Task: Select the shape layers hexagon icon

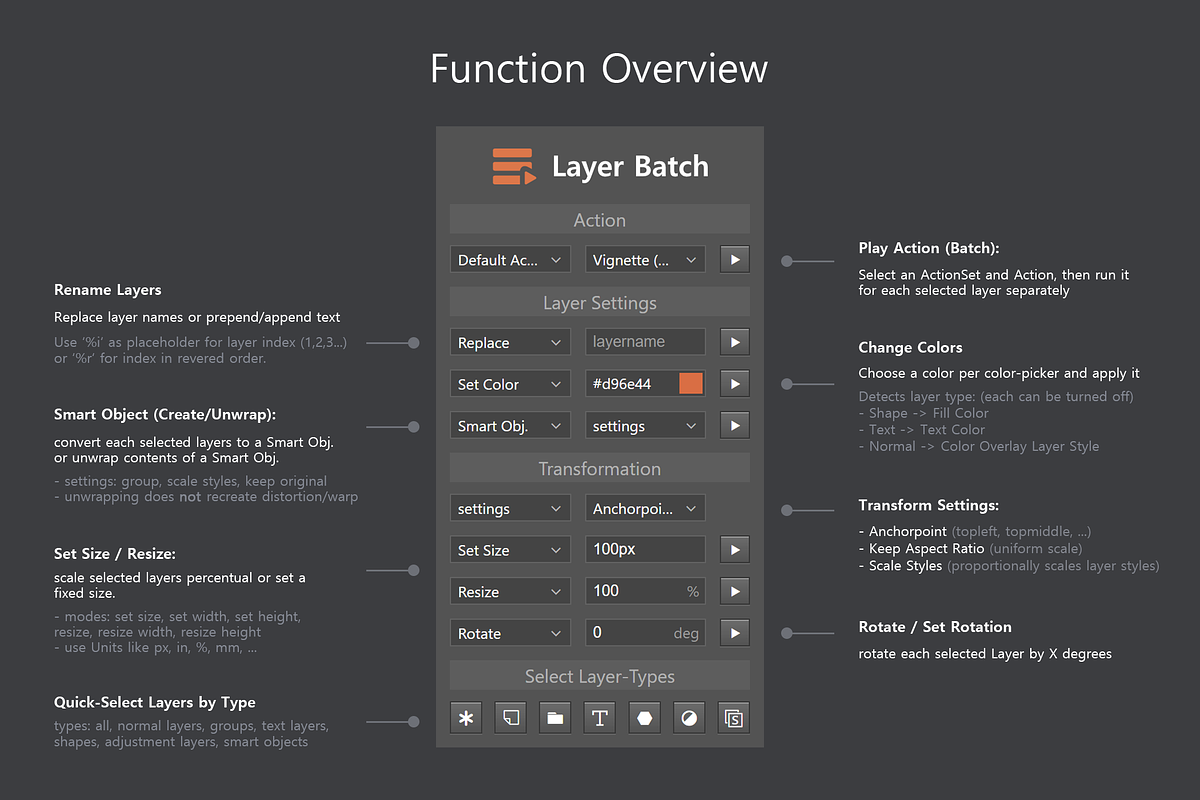Action: point(644,717)
